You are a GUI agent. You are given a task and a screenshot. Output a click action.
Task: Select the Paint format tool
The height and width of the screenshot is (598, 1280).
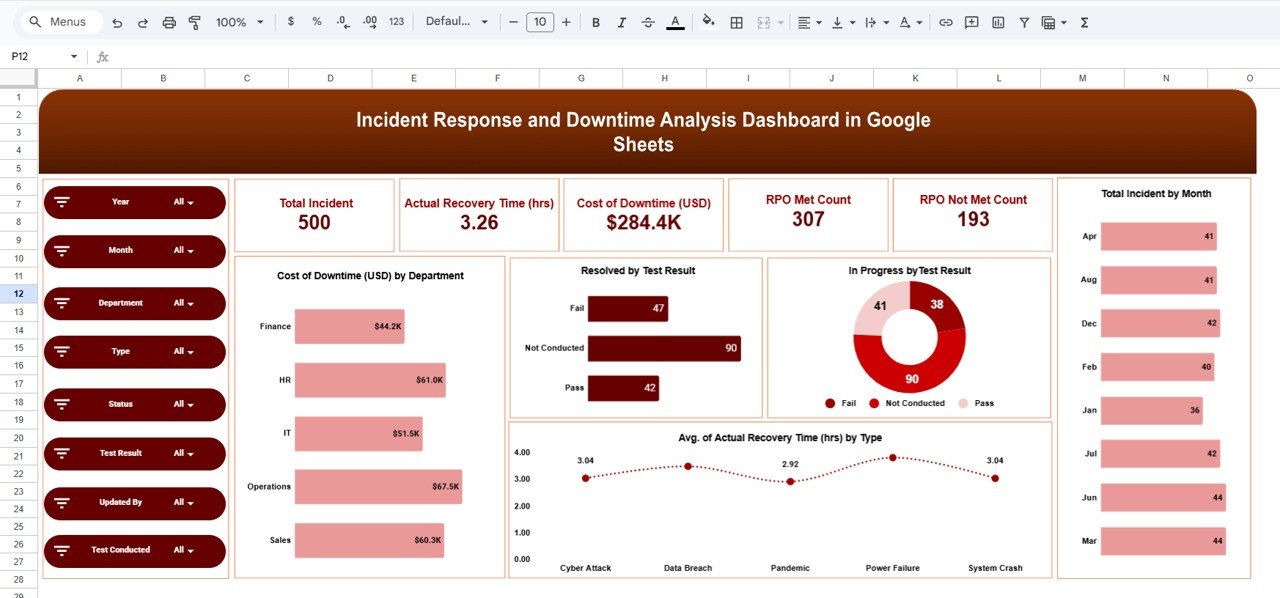pyautogui.click(x=194, y=22)
